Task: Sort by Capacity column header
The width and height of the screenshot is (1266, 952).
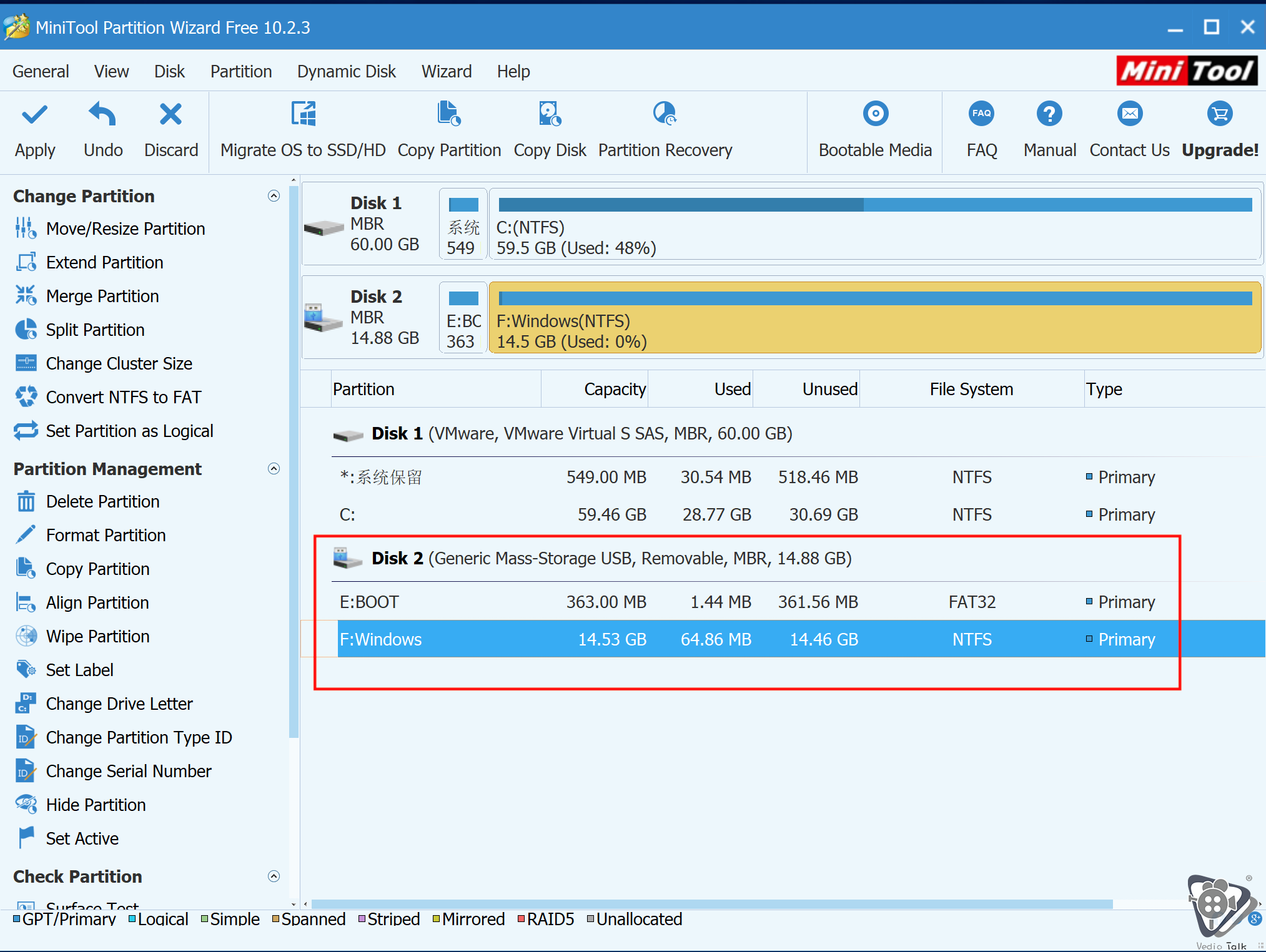Action: tap(595, 389)
